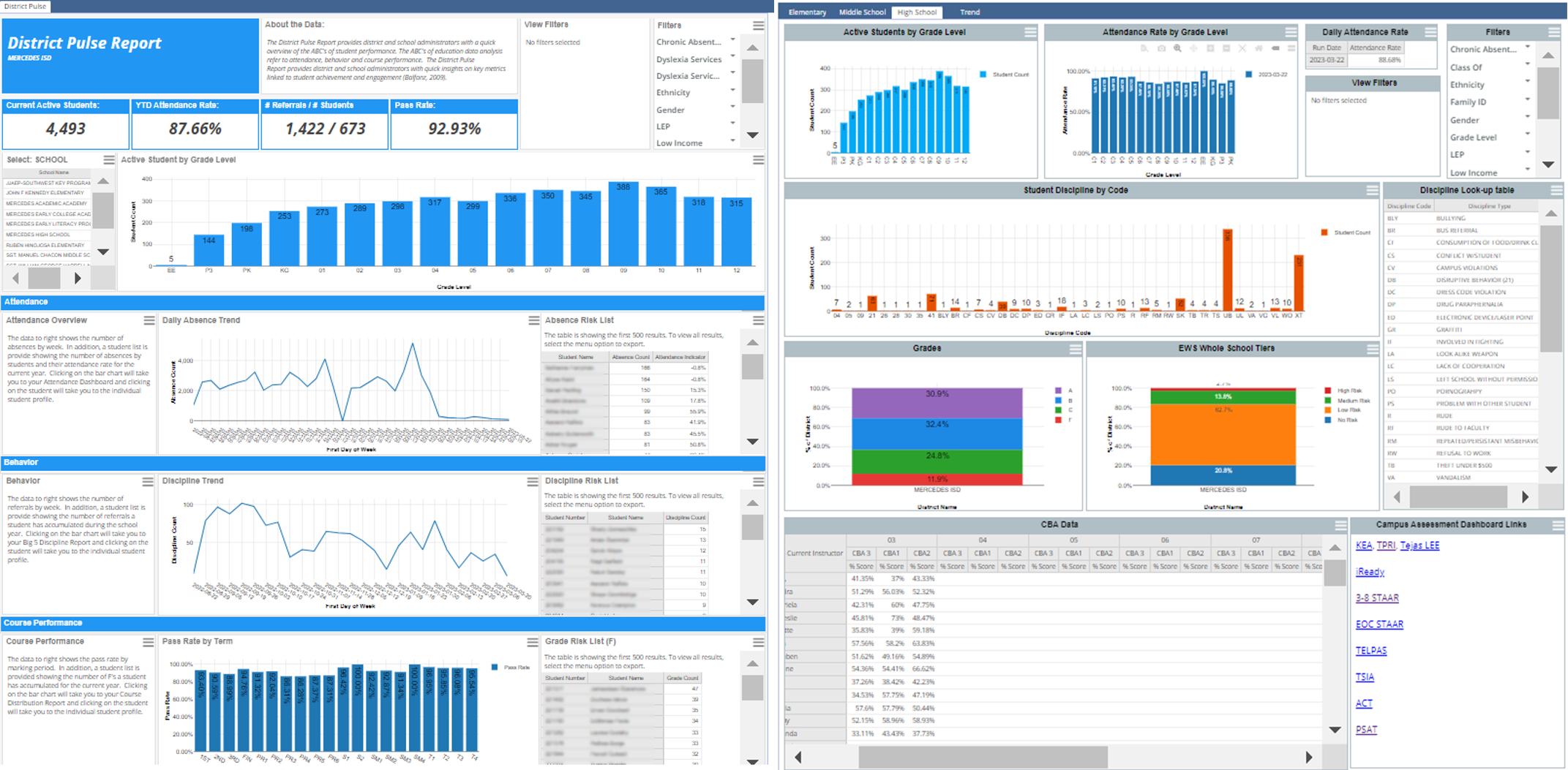Image resolution: width=1568 pixels, height=770 pixels.
Task: Expand the Grade Level filter dropdown
Action: click(x=1527, y=135)
